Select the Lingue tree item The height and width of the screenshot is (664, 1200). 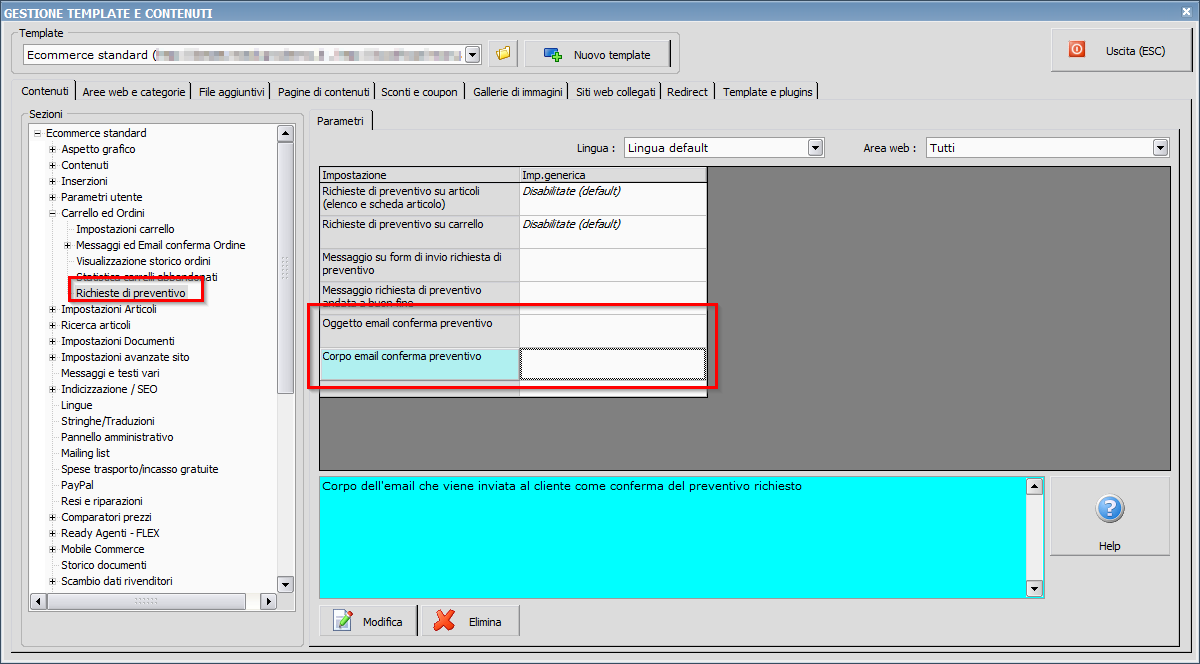point(76,405)
